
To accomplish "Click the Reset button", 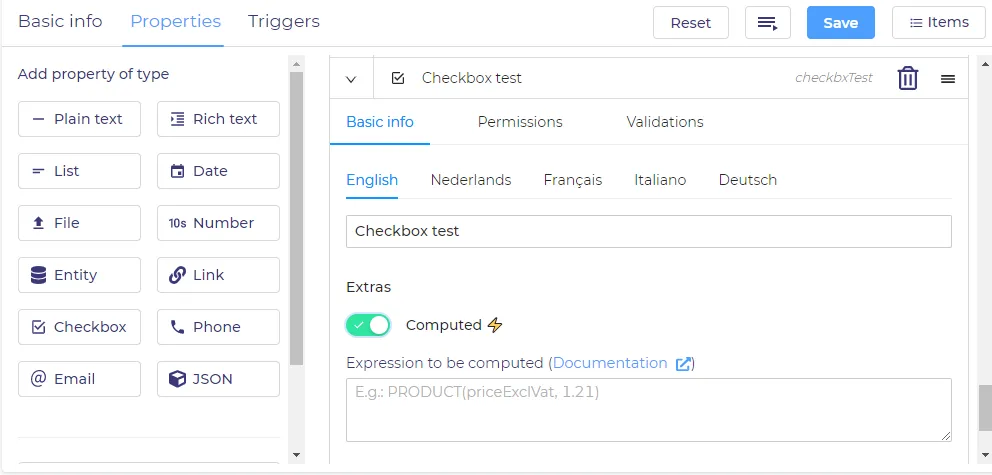I will point(691,23).
